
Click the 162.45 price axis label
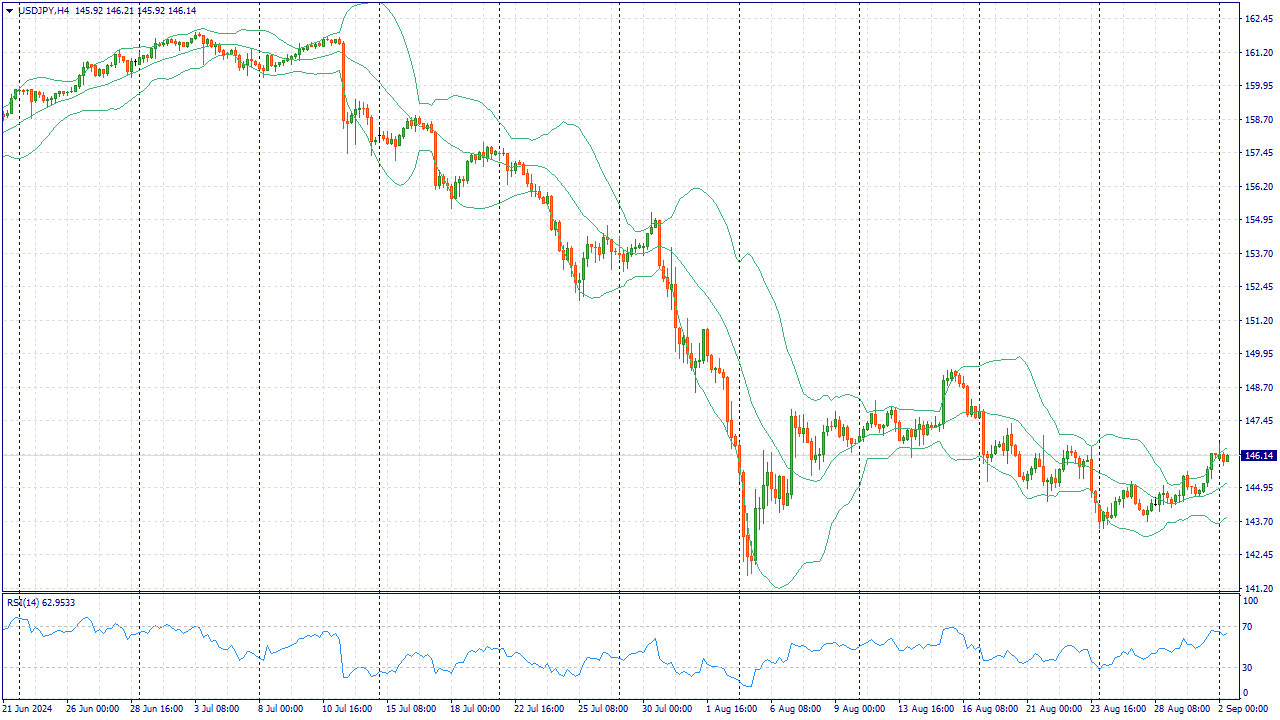1257,18
